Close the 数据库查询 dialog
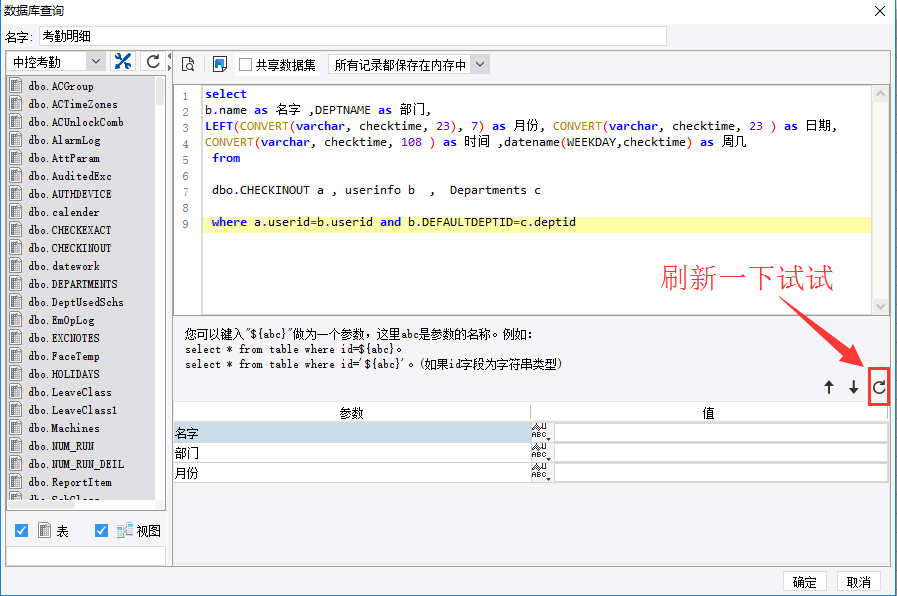The width and height of the screenshot is (897, 596). 880,10
